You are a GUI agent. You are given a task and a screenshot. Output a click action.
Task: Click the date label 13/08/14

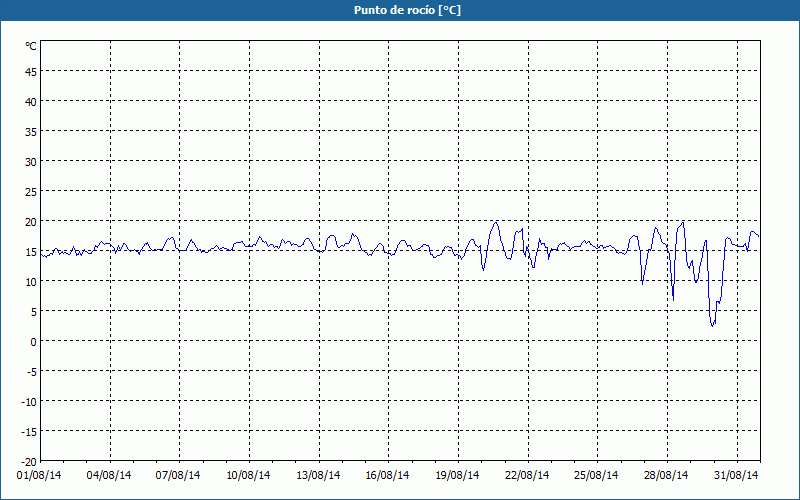tap(318, 475)
